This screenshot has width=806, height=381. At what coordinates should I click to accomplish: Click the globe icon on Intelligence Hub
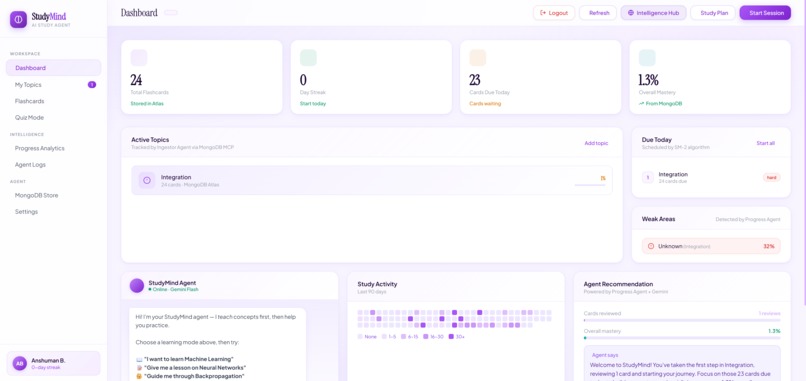(631, 13)
